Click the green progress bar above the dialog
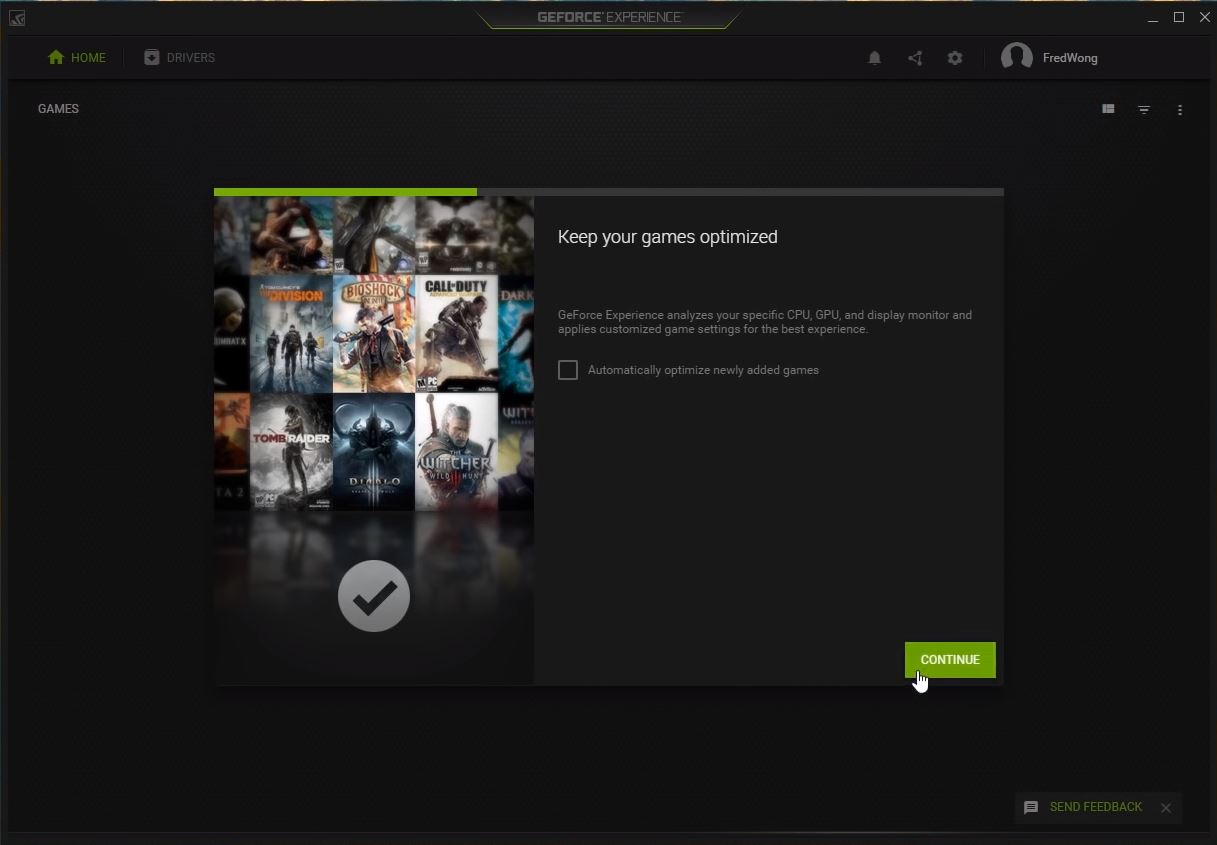Screen dimensions: 1217x845 pyautogui.click(x=345, y=191)
